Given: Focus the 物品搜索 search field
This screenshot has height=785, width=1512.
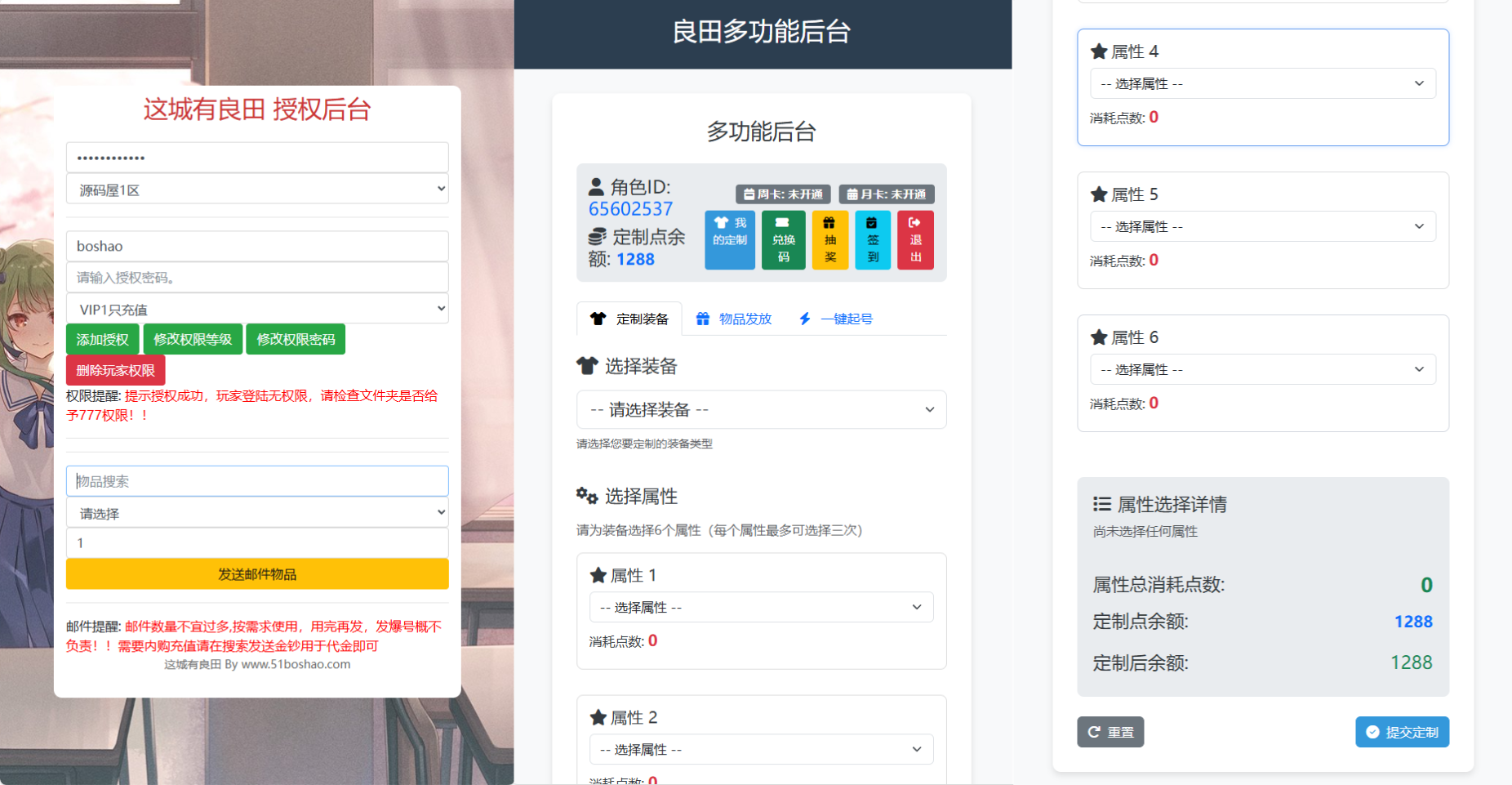Looking at the screenshot, I should (257, 481).
